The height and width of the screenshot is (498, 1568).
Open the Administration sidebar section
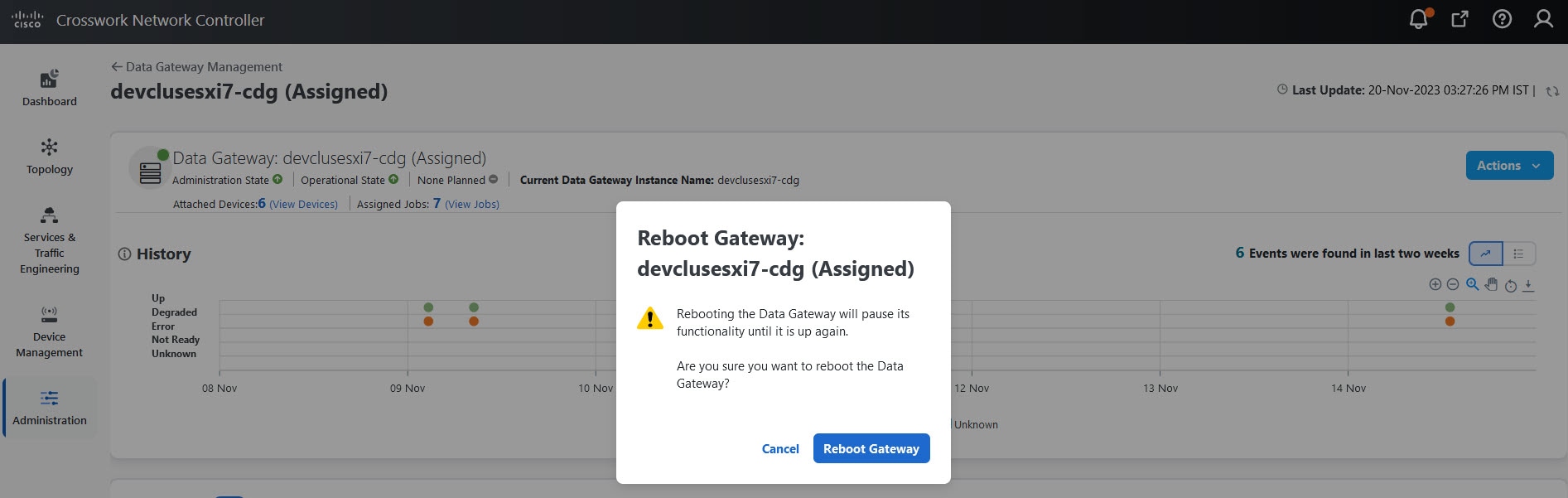coord(50,408)
